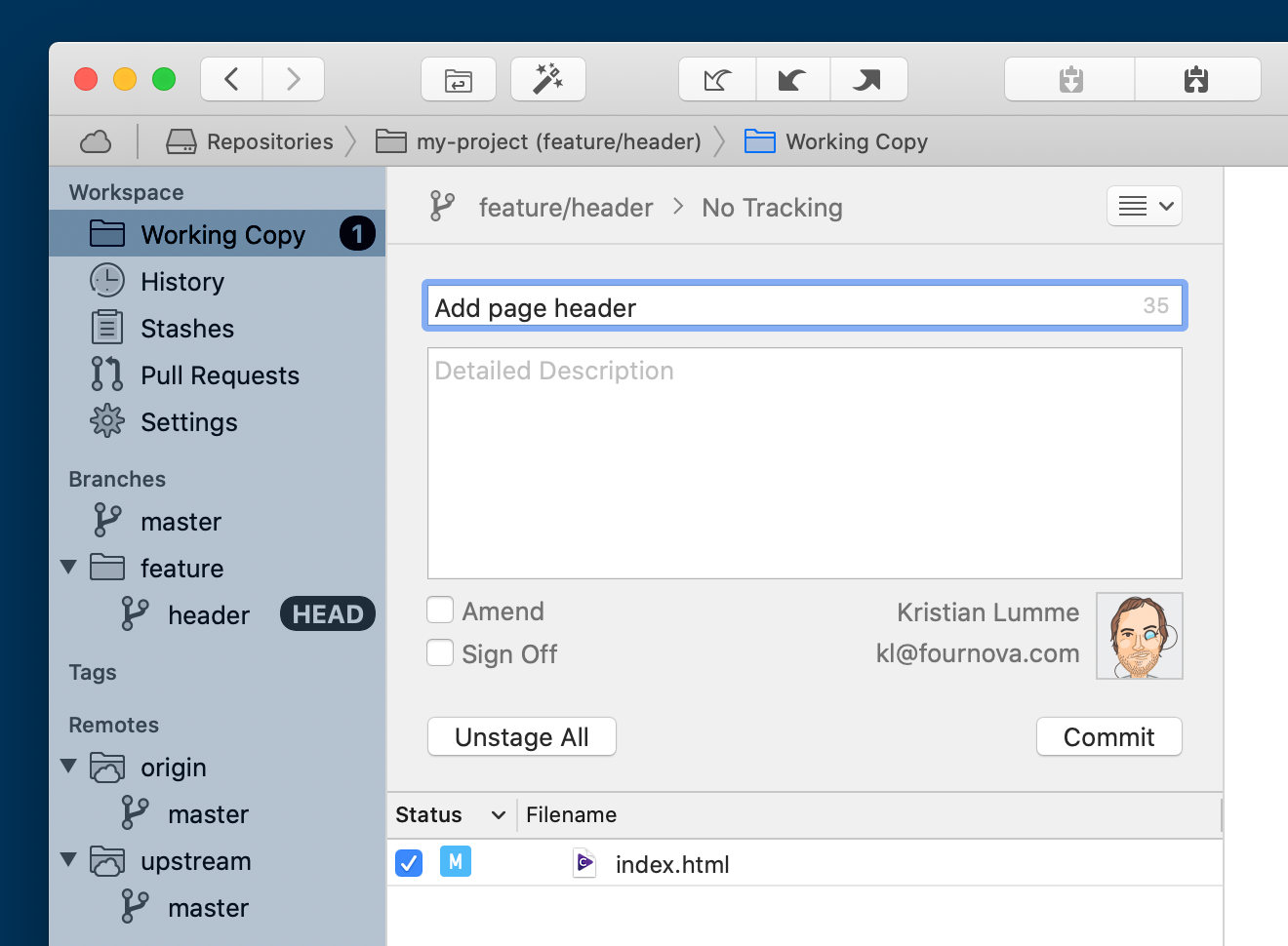This screenshot has height=946, width=1288.
Task: Select the History sidebar item
Action: tap(183, 281)
